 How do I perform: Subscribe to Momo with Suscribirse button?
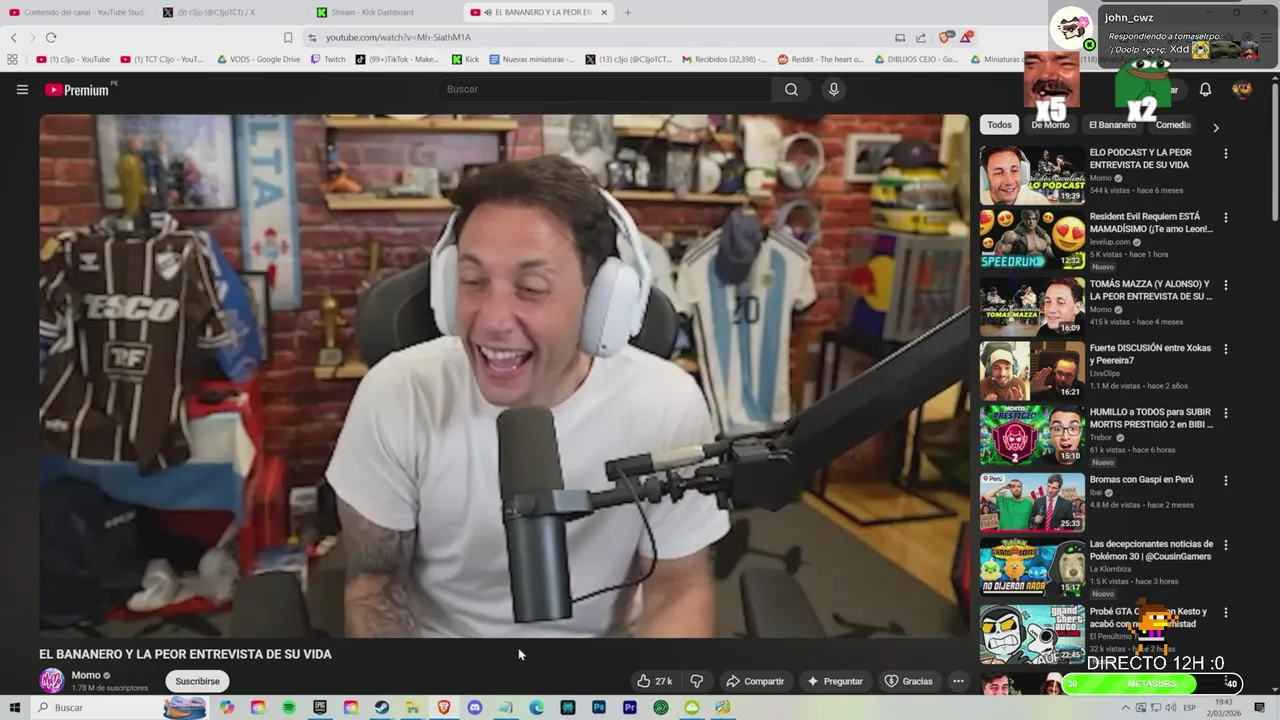click(197, 681)
